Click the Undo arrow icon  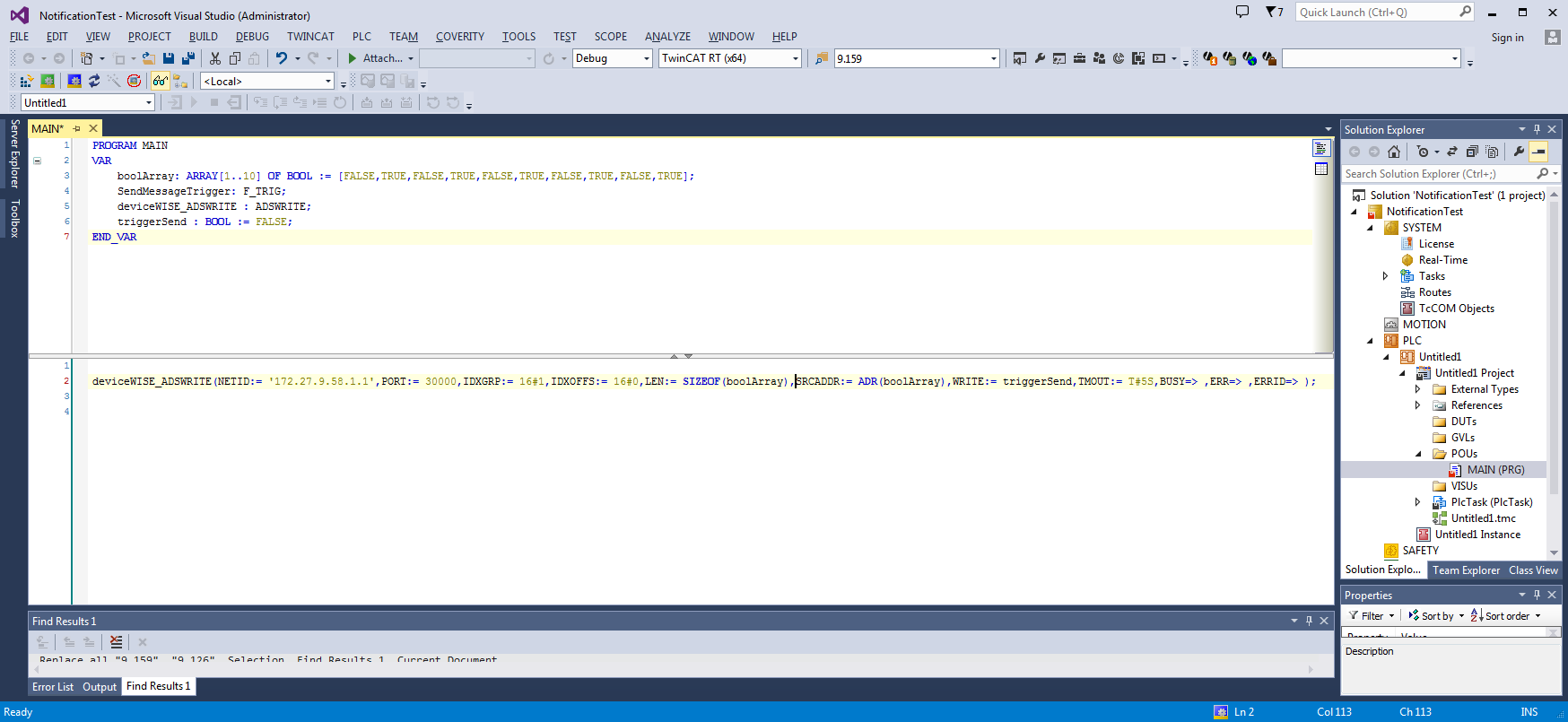282,58
